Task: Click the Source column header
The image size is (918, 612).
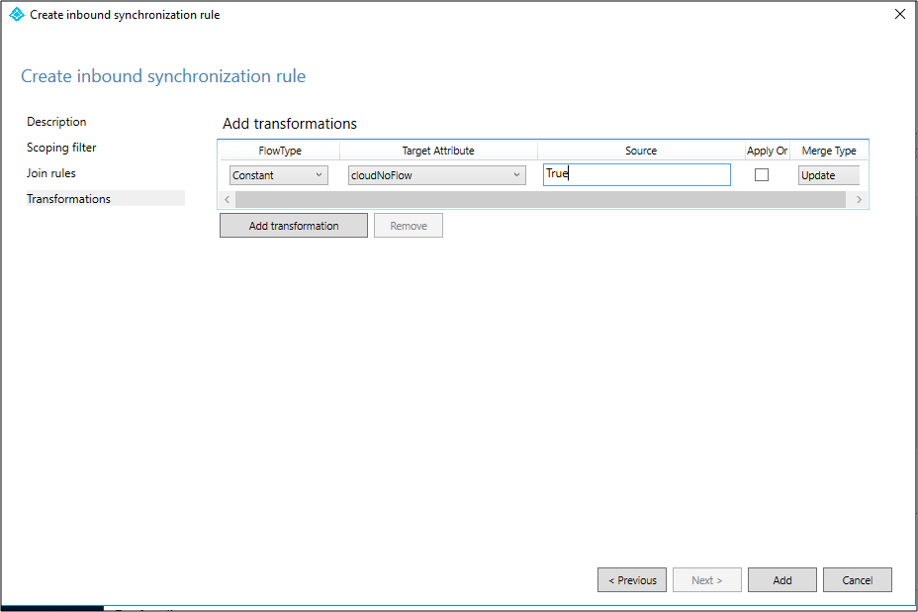Action: coord(640,151)
